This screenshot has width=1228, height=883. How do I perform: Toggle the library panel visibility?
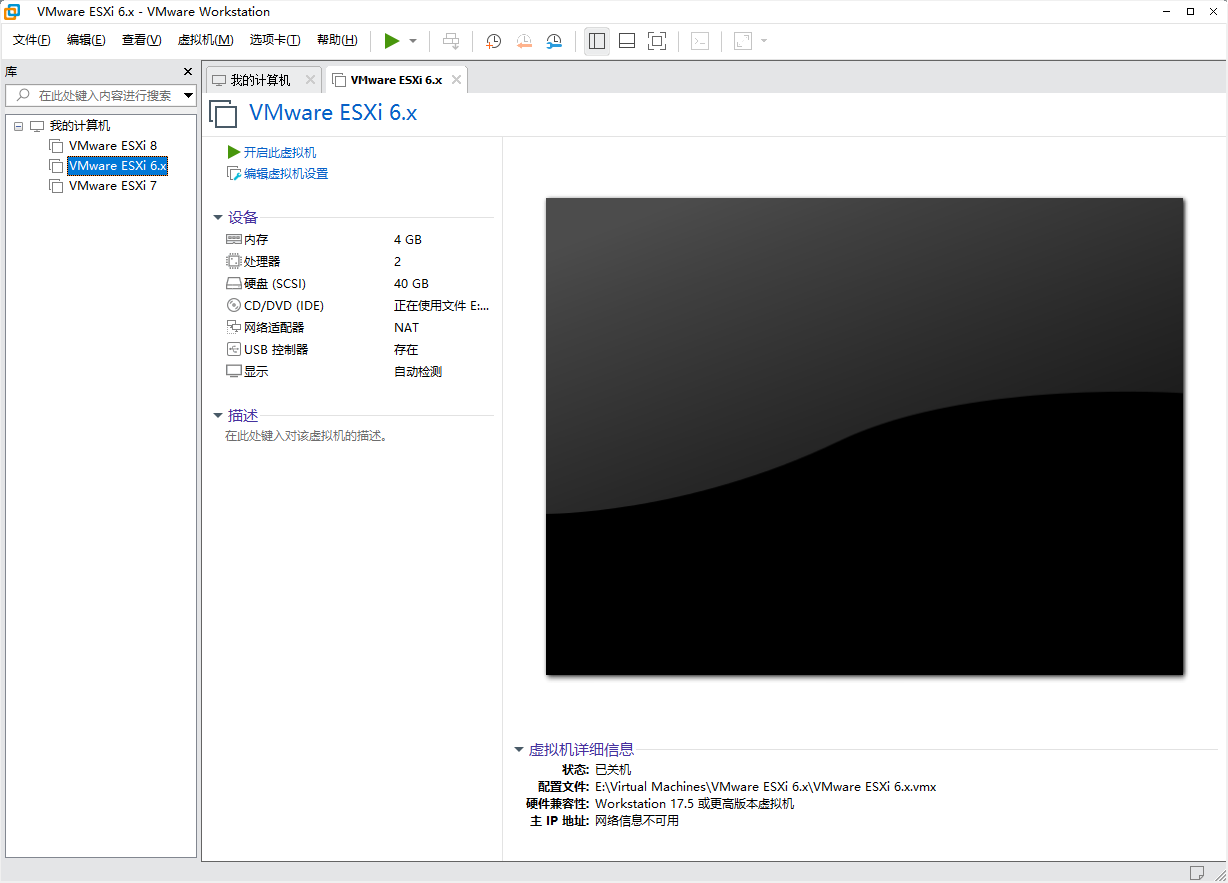click(x=596, y=41)
